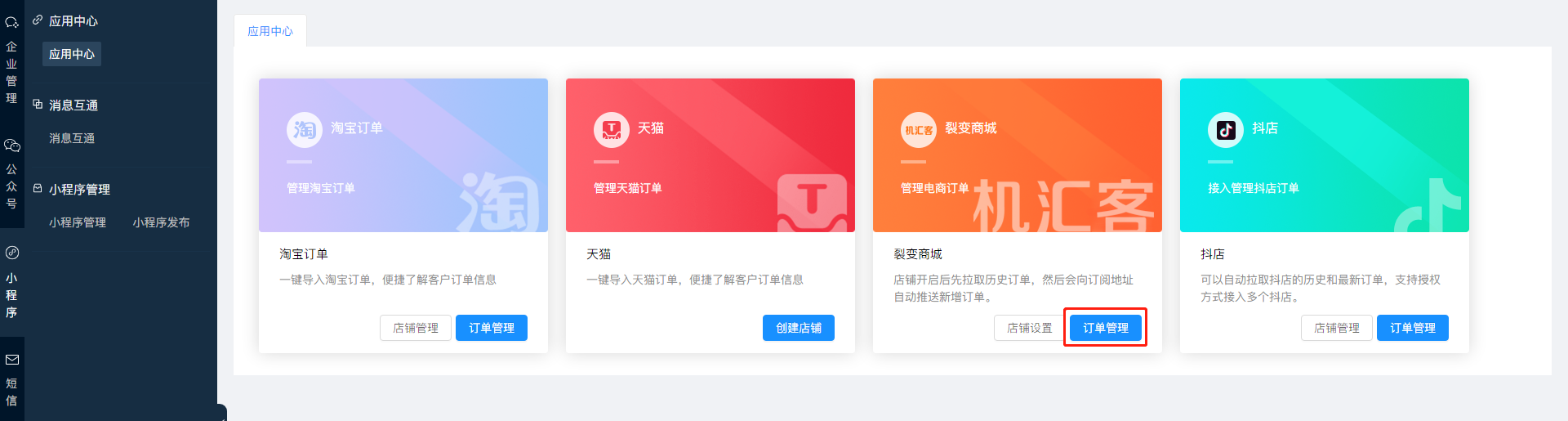Click 店铺管理 button on 抖店 card
This screenshot has width=1568, height=421.
coord(1337,328)
